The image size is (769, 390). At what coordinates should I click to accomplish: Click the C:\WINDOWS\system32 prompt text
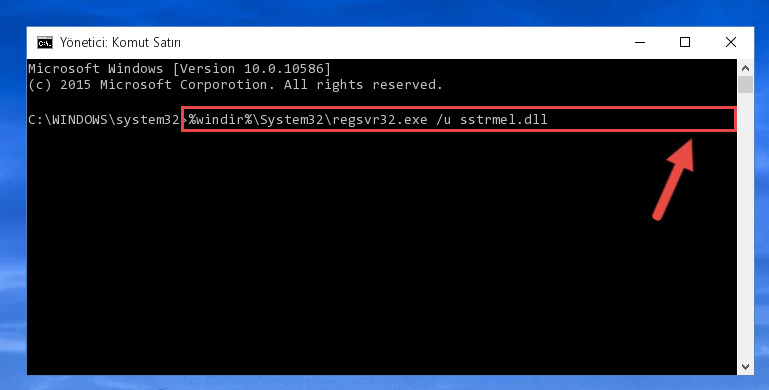(x=104, y=120)
